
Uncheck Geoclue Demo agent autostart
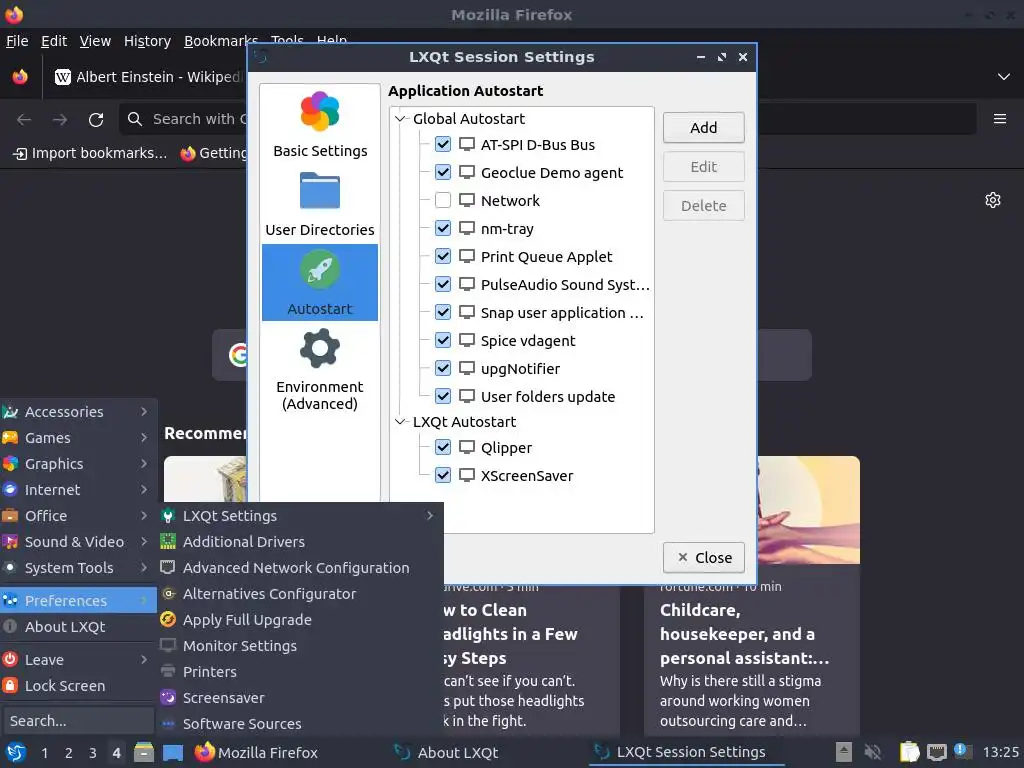(x=443, y=172)
